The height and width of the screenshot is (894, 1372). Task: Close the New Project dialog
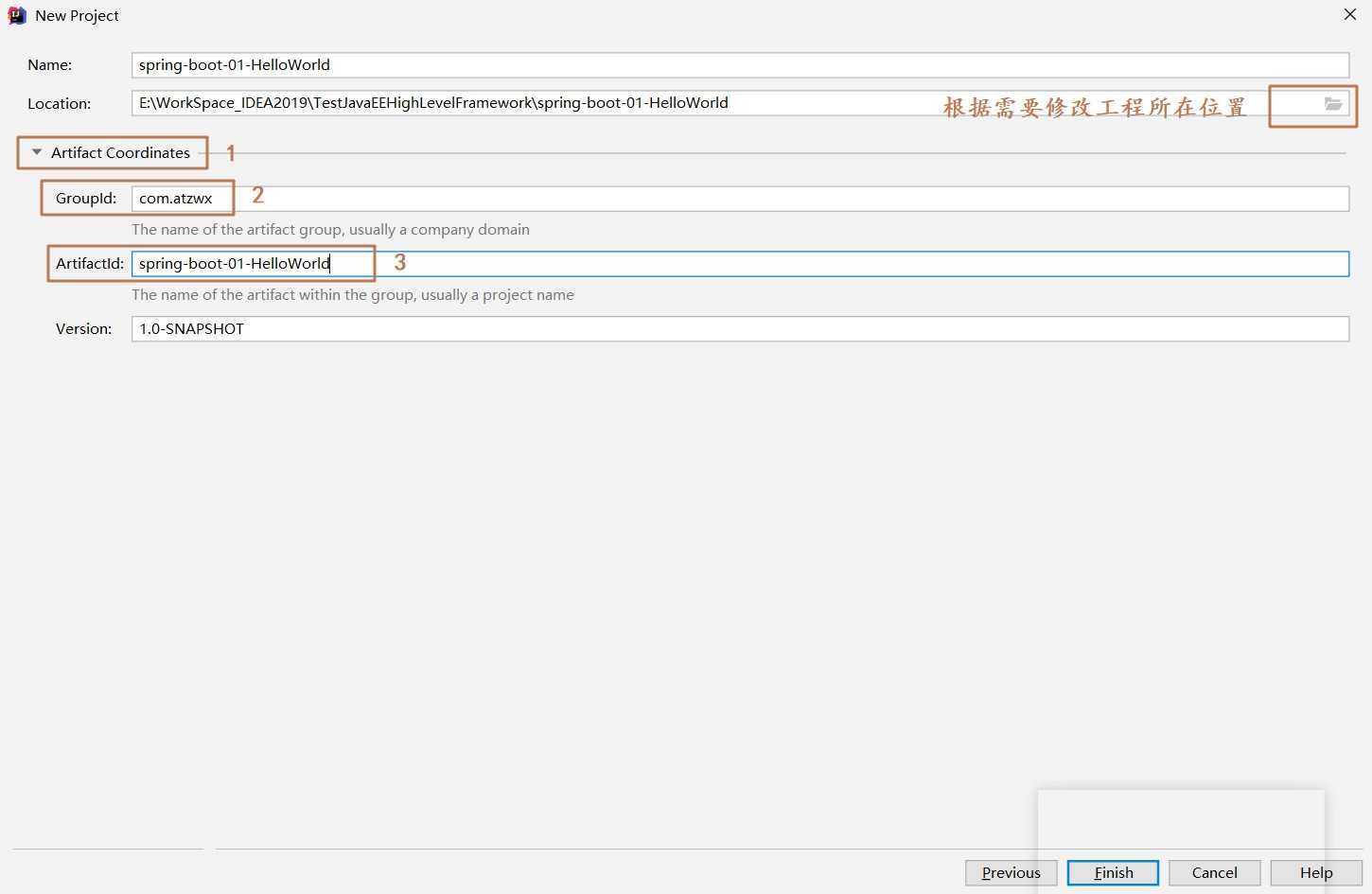pyautogui.click(x=1350, y=14)
